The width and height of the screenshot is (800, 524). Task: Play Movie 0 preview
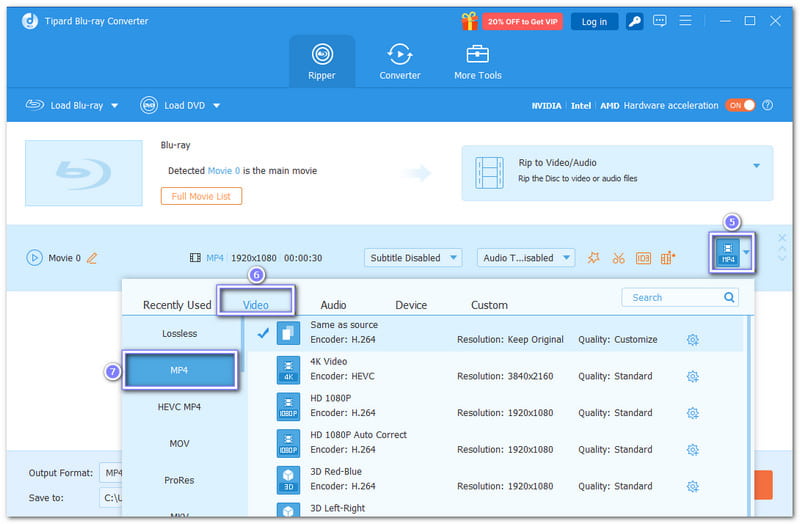click(x=34, y=258)
